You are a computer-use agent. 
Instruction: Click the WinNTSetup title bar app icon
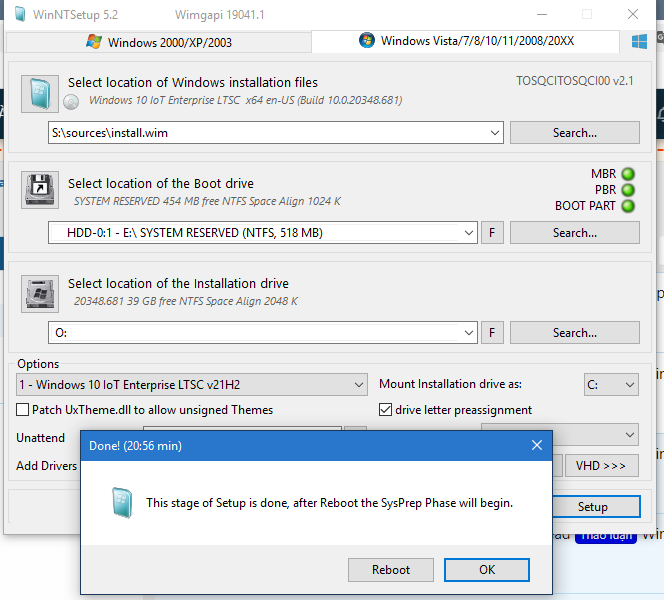pyautogui.click(x=19, y=14)
